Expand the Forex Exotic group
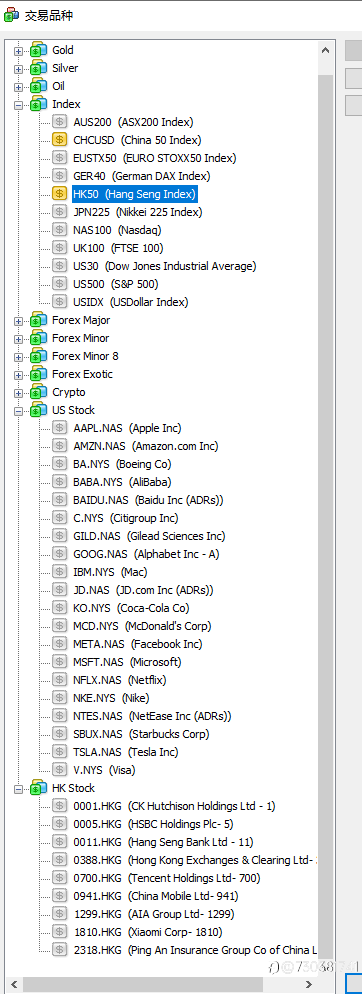Screen dimensions: 362x994 tap(18, 375)
